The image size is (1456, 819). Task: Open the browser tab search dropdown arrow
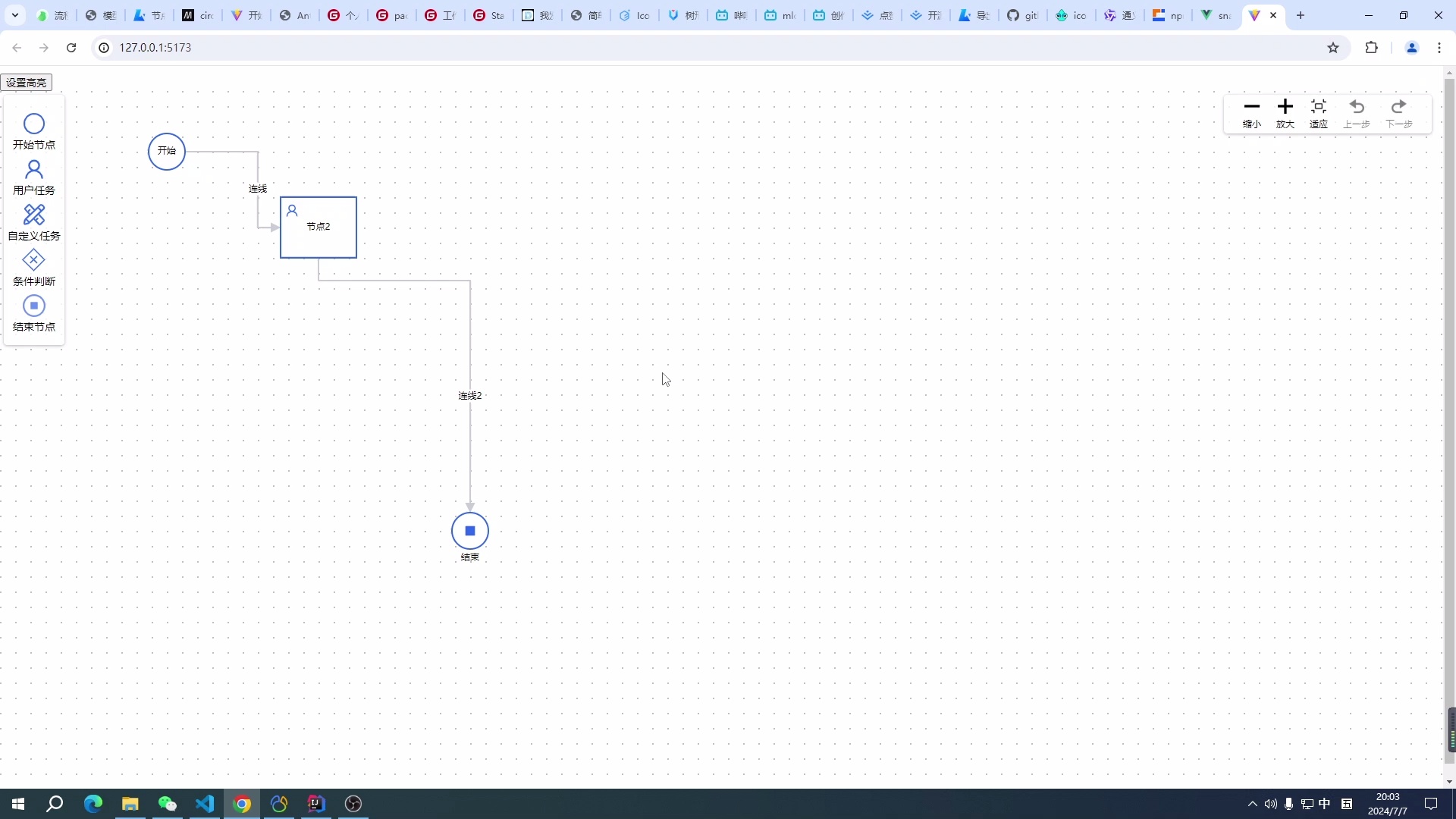pos(15,15)
